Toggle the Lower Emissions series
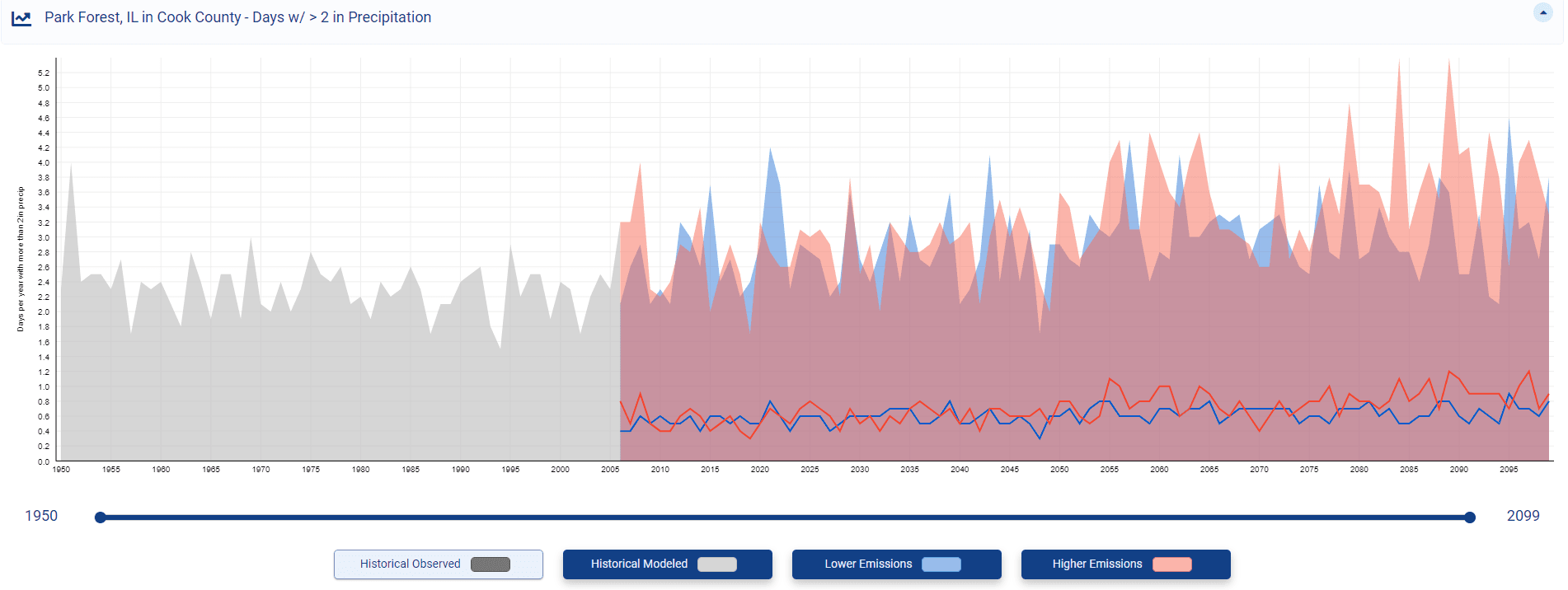The image size is (1568, 590). point(868,564)
